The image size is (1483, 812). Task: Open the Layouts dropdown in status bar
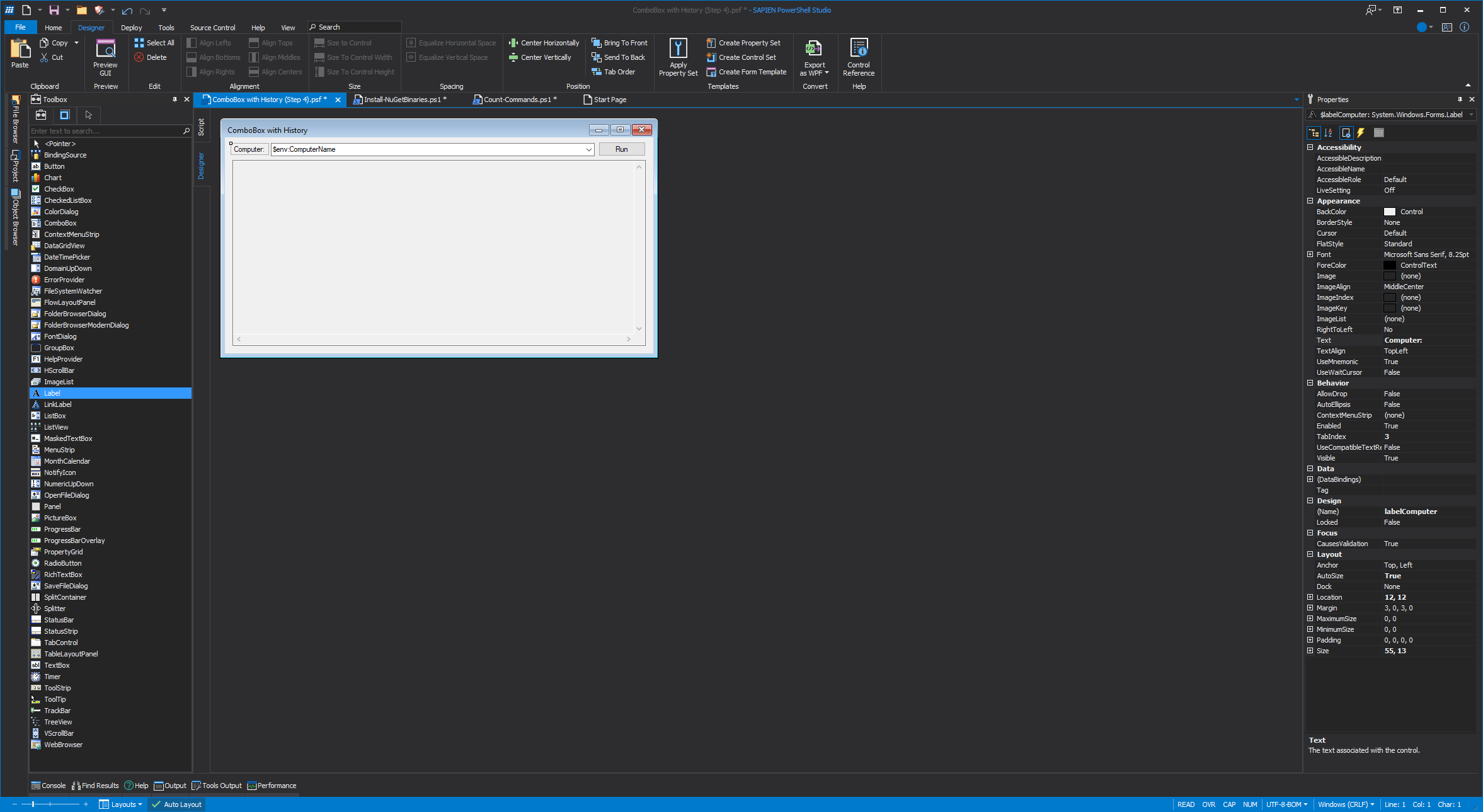coord(121,804)
